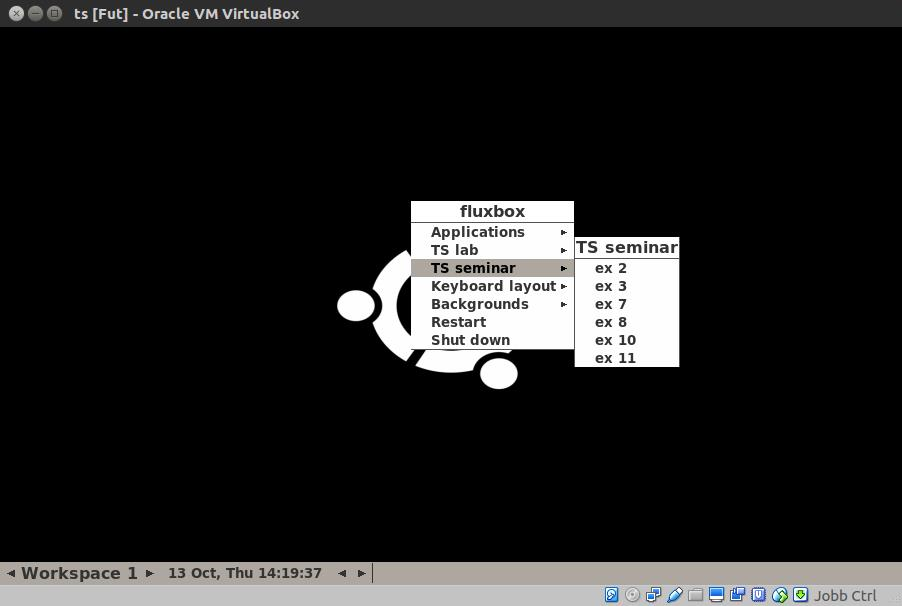Viewport: 902px width, 606px height.
Task: Select the highlighted TS seminar menu entry
Action: click(492, 268)
